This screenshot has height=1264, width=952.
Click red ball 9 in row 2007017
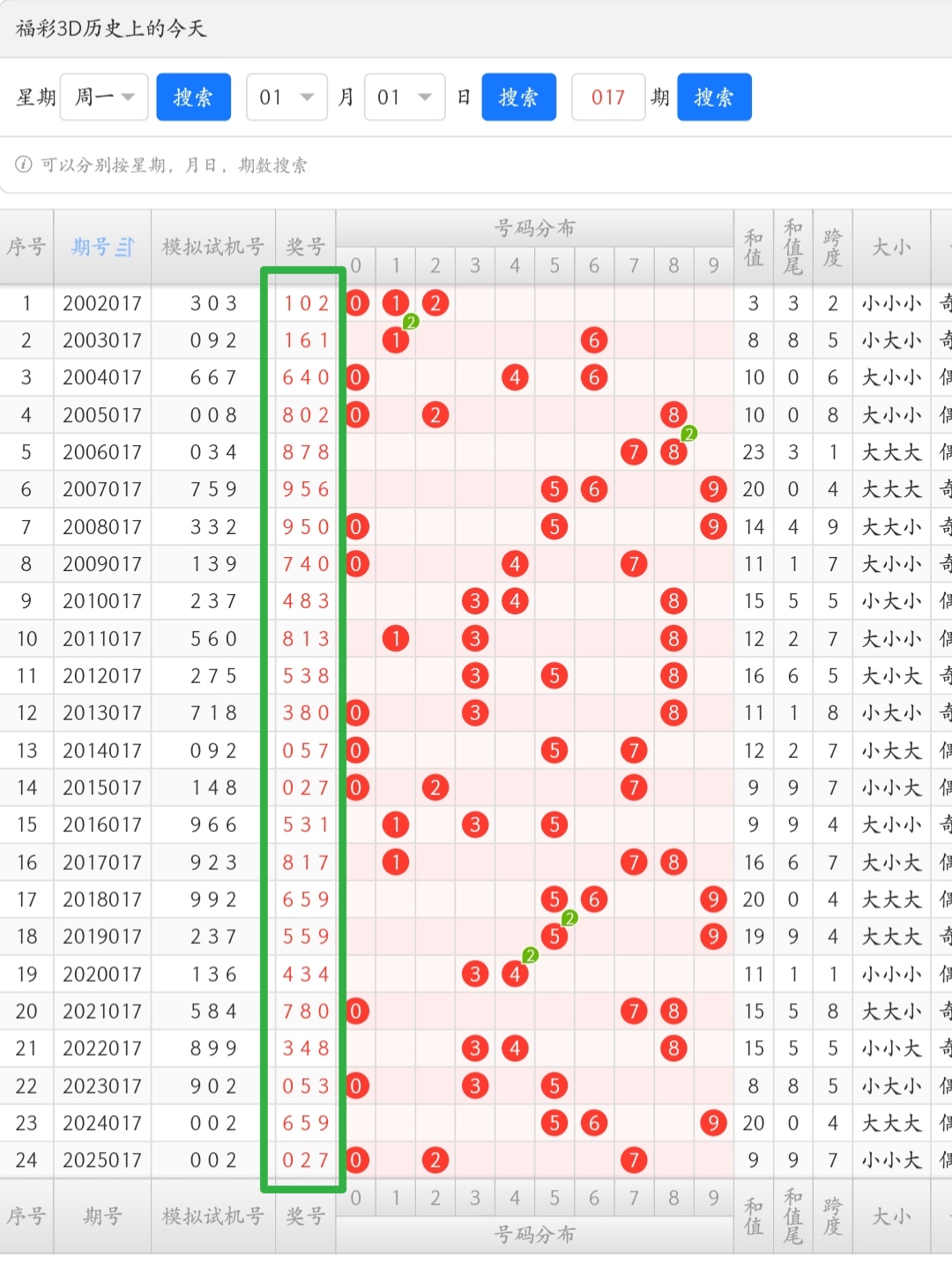point(712,489)
